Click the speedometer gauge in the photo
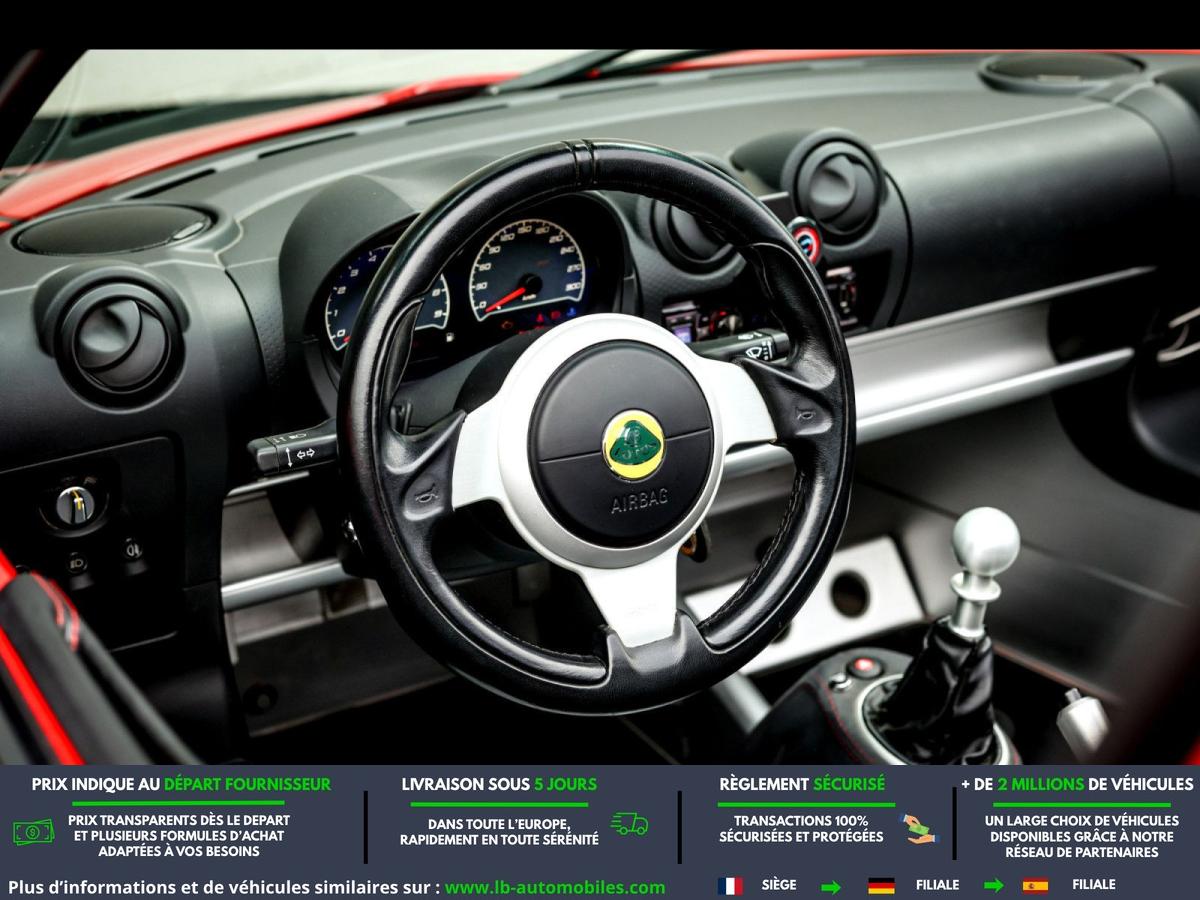Image resolution: width=1200 pixels, height=900 pixels. [527, 271]
